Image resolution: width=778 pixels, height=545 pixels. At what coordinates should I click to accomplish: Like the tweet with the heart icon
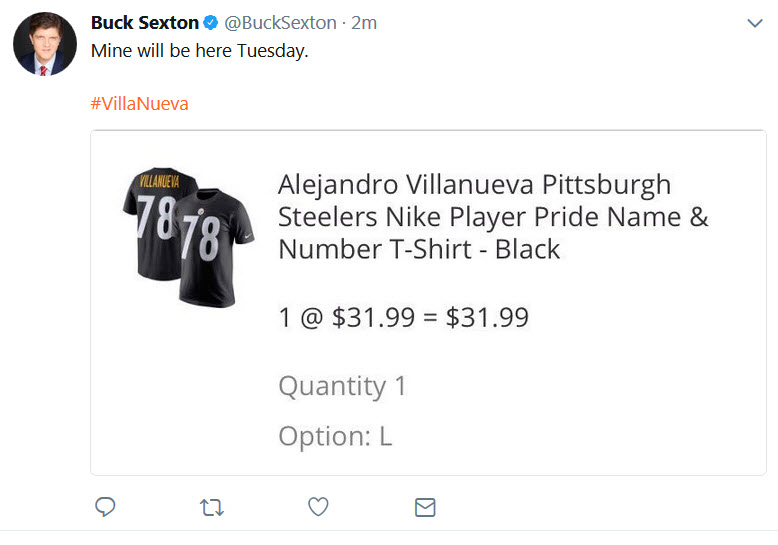click(x=318, y=507)
